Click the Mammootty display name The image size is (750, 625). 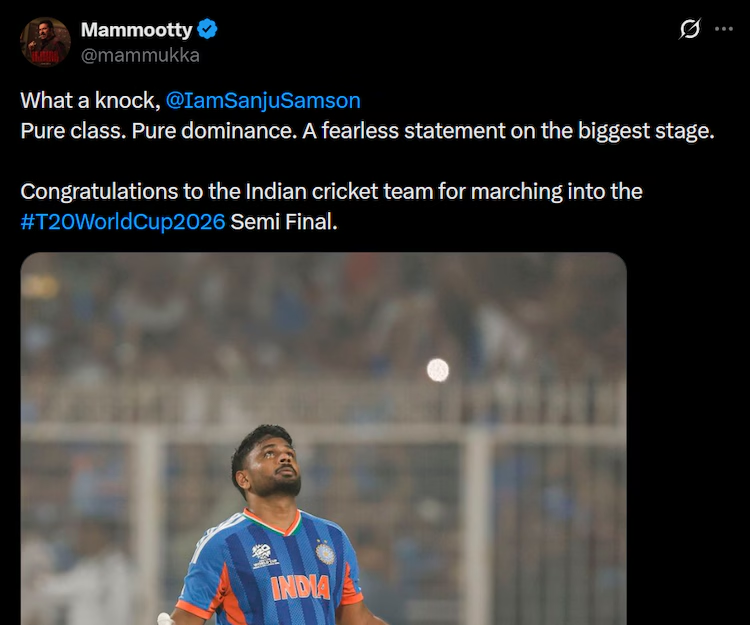tap(137, 30)
